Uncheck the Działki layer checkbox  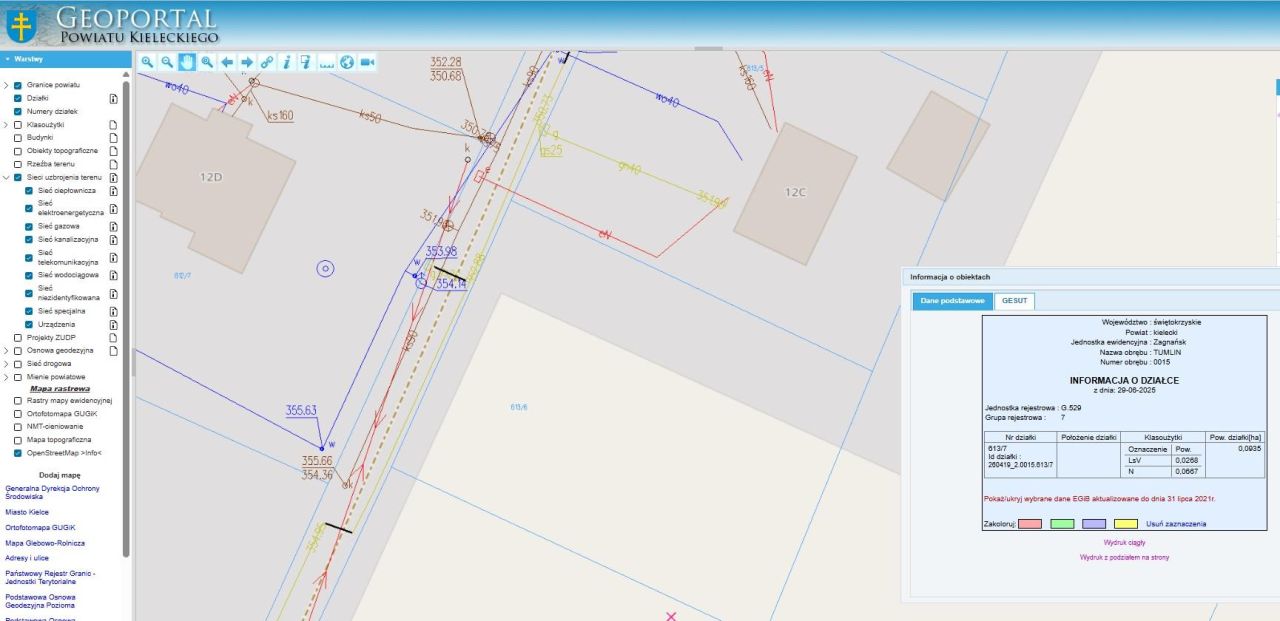17,99
